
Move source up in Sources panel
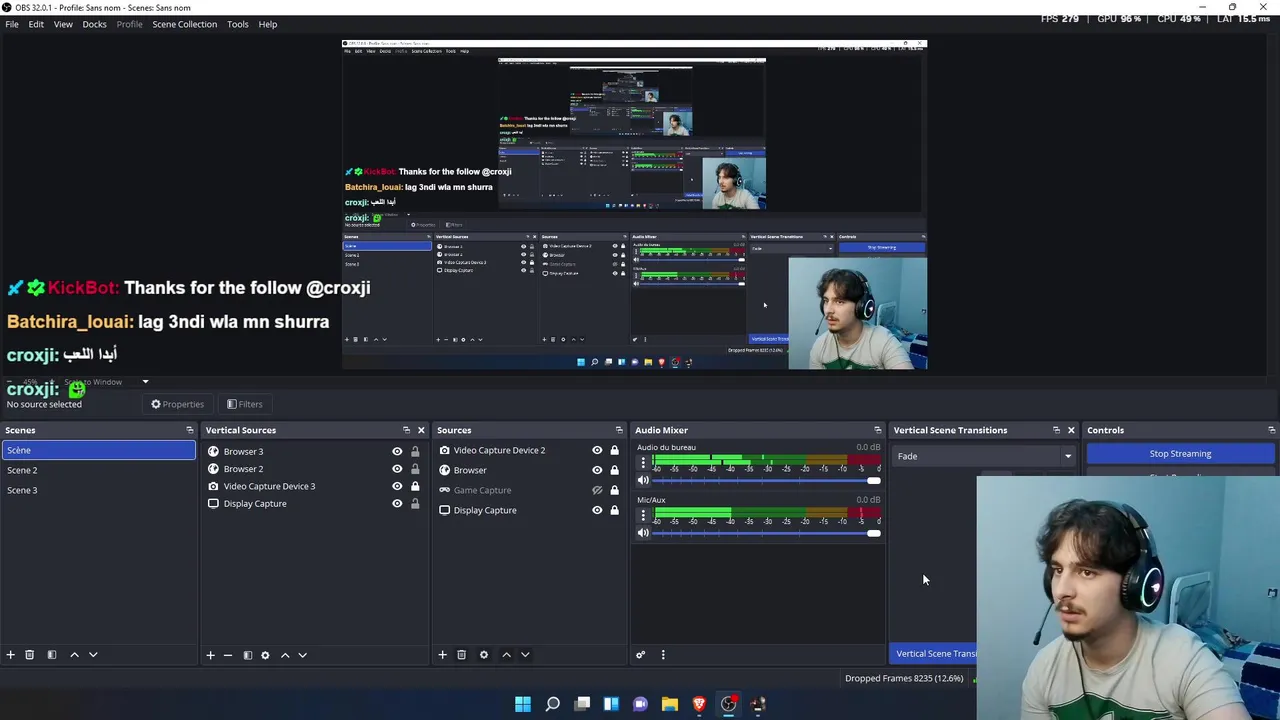[506, 655]
